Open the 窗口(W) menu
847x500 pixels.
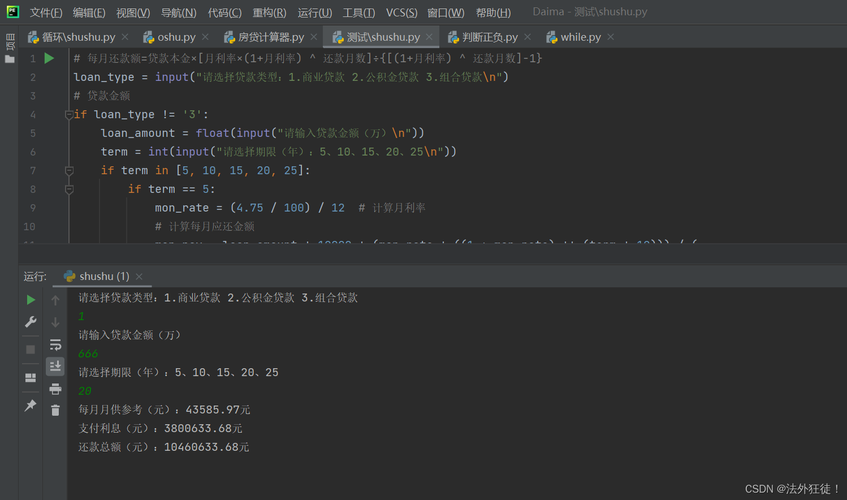pos(446,12)
